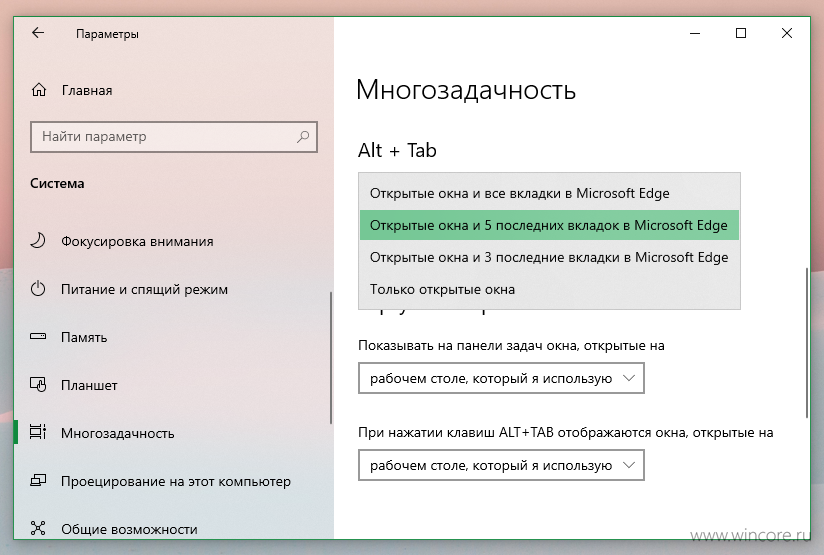Open Память settings page
The height and width of the screenshot is (555, 824).
click(174, 337)
